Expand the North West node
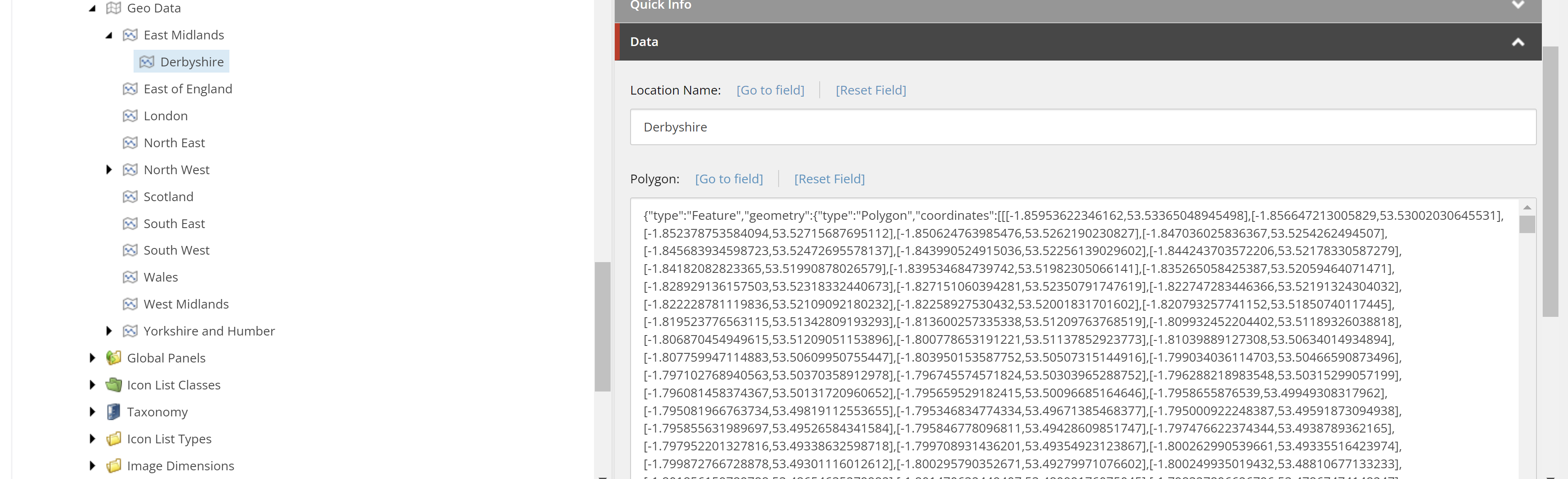 coord(109,169)
